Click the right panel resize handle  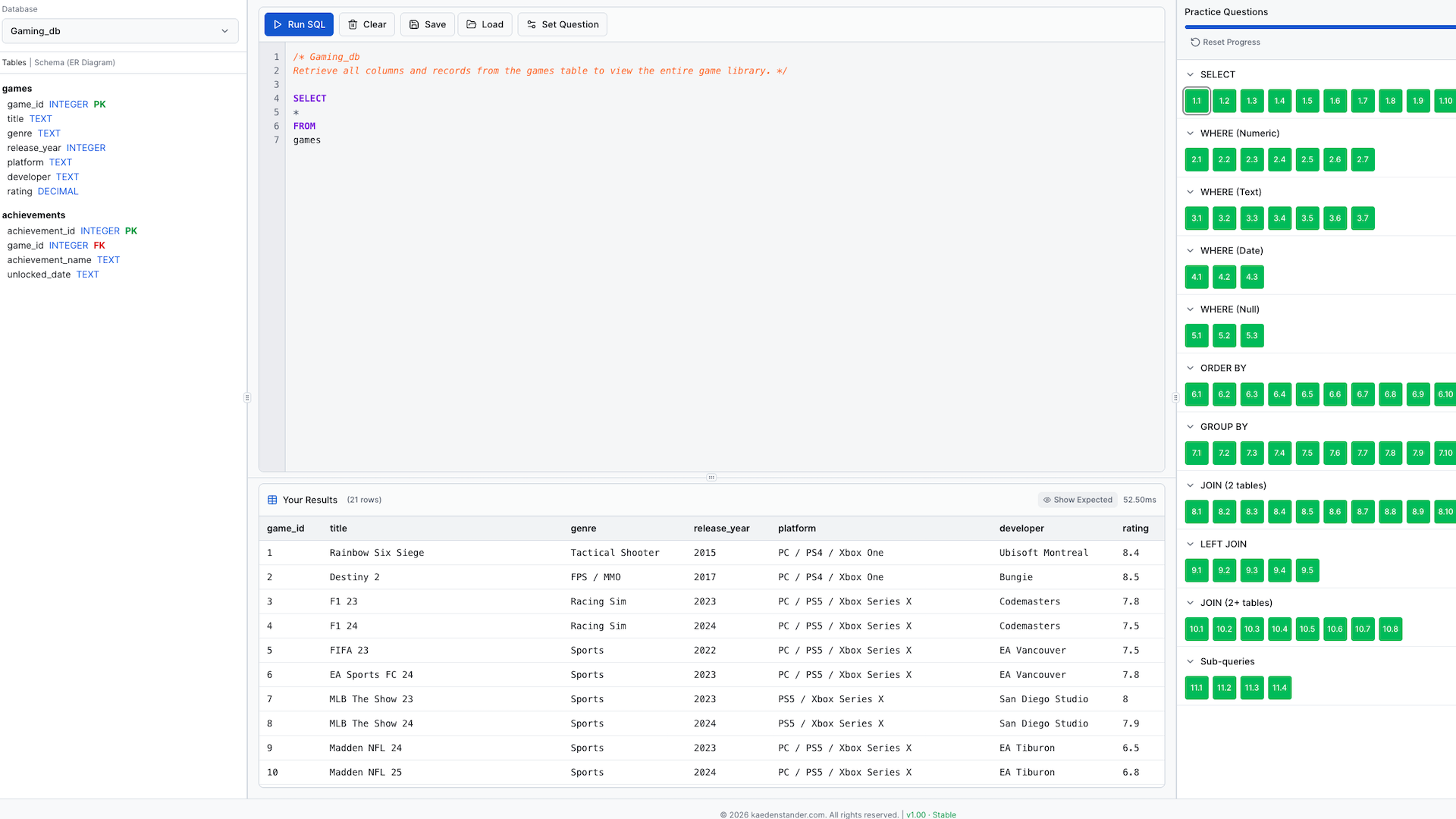(1176, 397)
